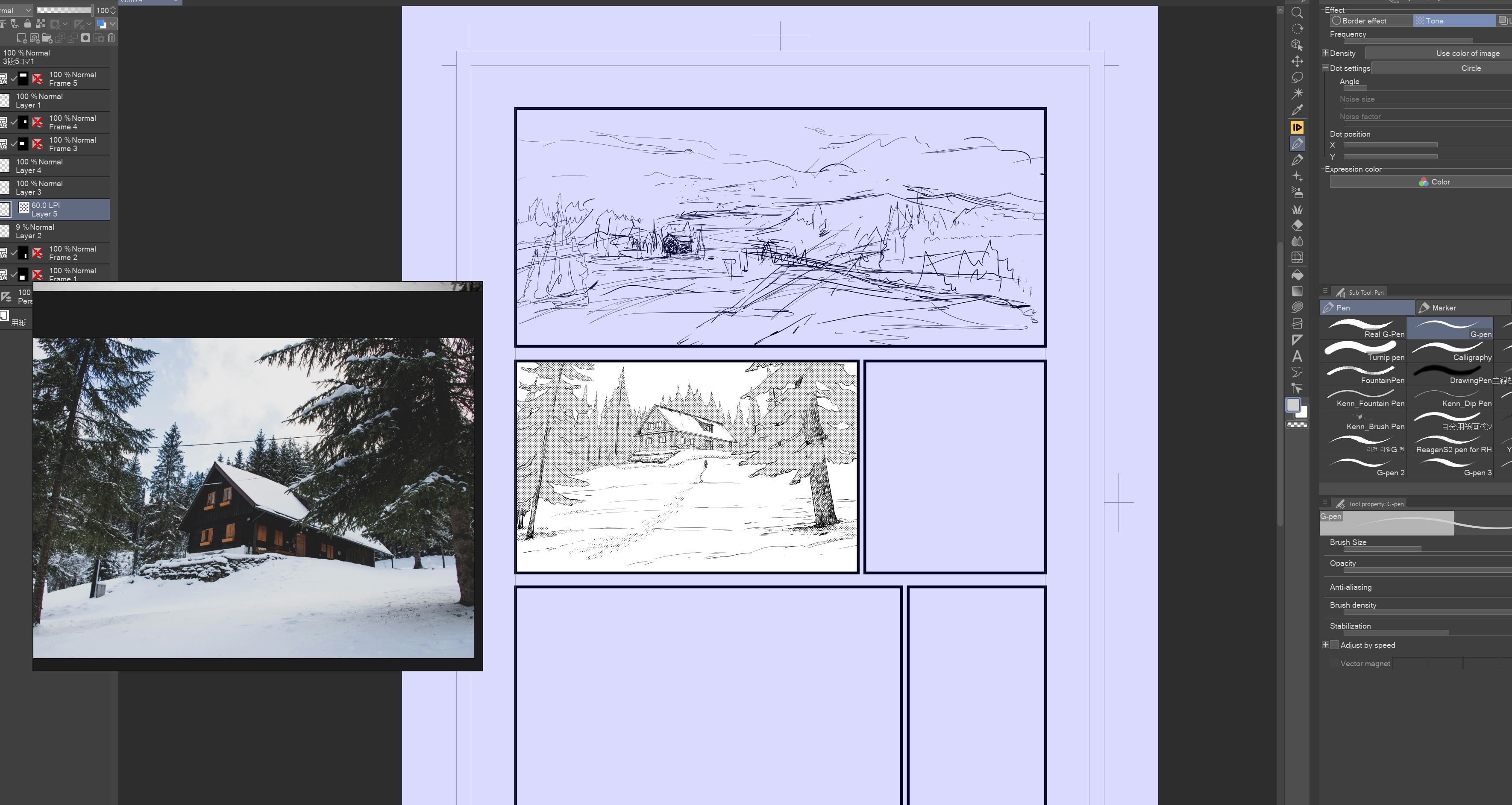The image size is (1512, 805).
Task: Click the lock layer icon
Action: [27, 24]
